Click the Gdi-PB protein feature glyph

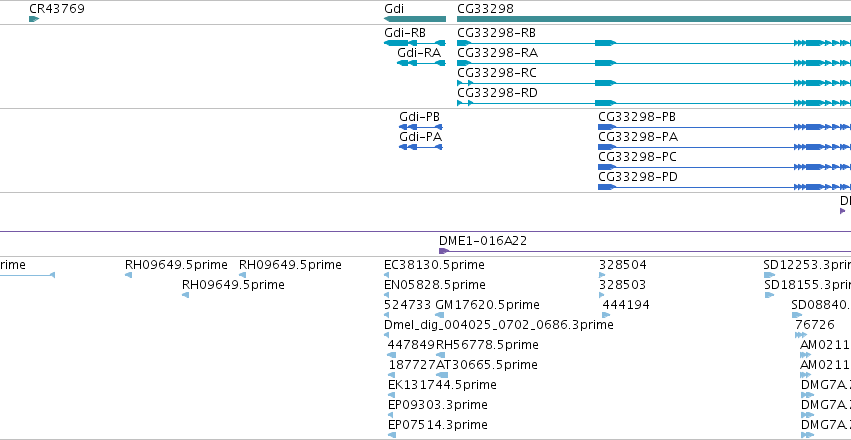(x=421, y=127)
